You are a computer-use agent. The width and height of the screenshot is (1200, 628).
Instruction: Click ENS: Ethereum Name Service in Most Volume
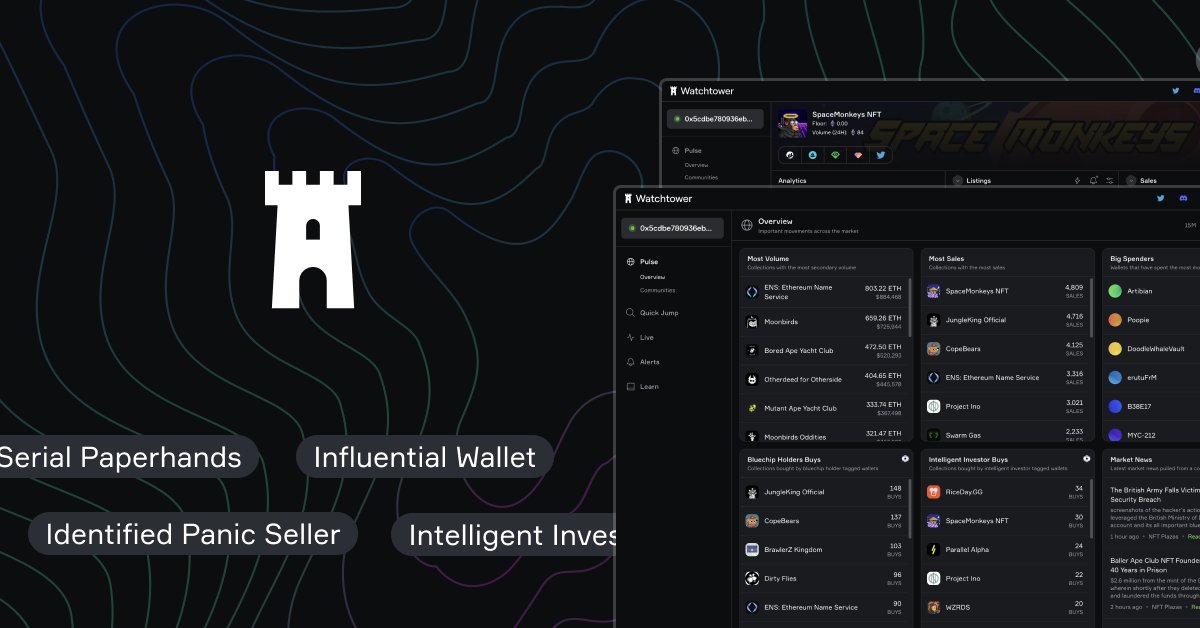[825, 292]
